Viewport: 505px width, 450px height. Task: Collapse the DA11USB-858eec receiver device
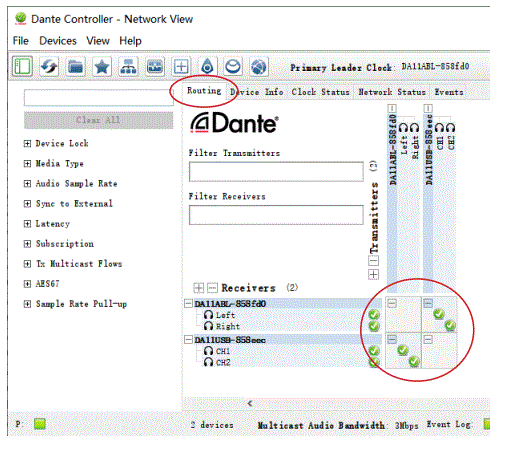pos(188,340)
